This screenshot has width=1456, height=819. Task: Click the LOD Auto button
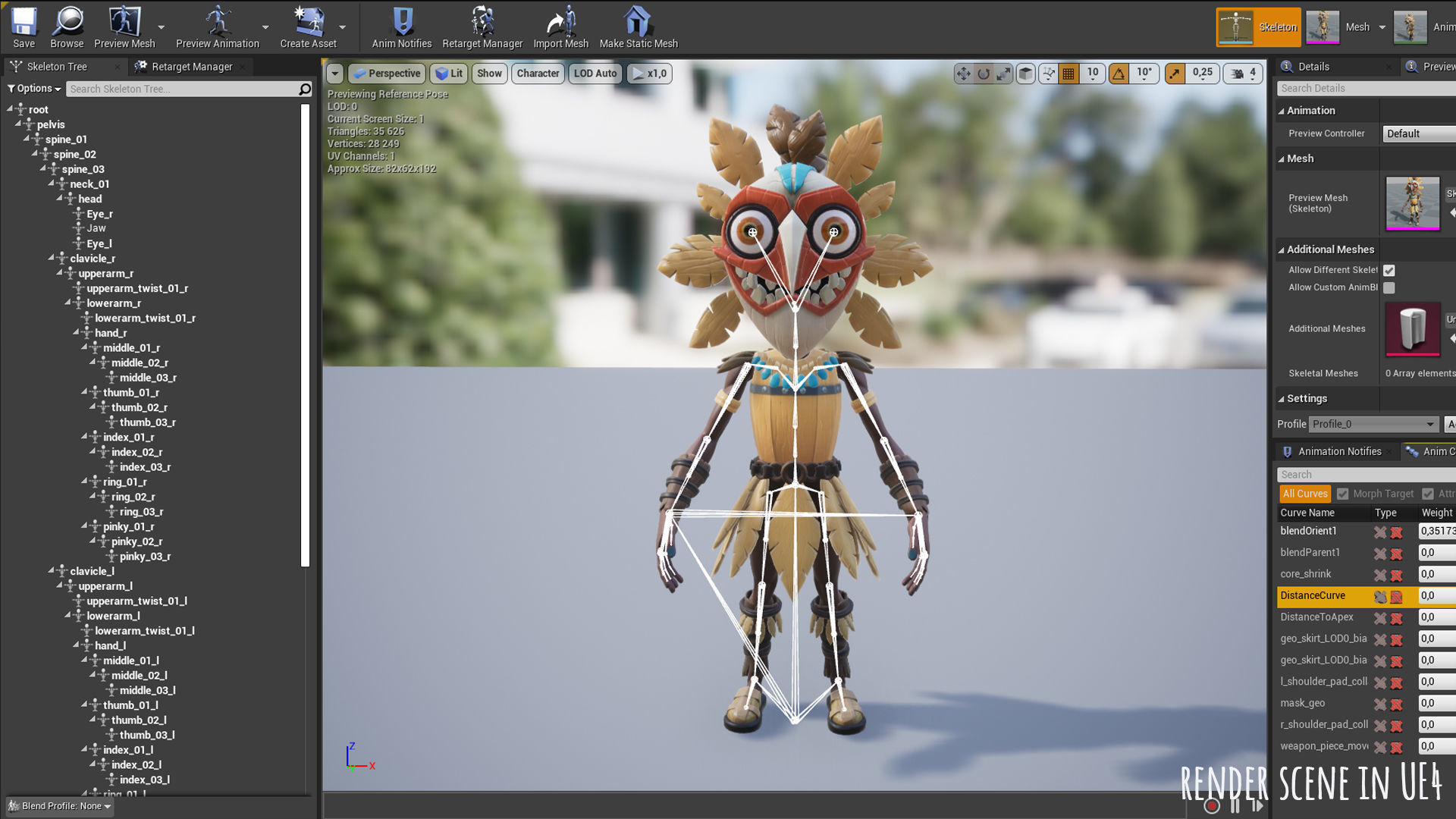(x=595, y=74)
